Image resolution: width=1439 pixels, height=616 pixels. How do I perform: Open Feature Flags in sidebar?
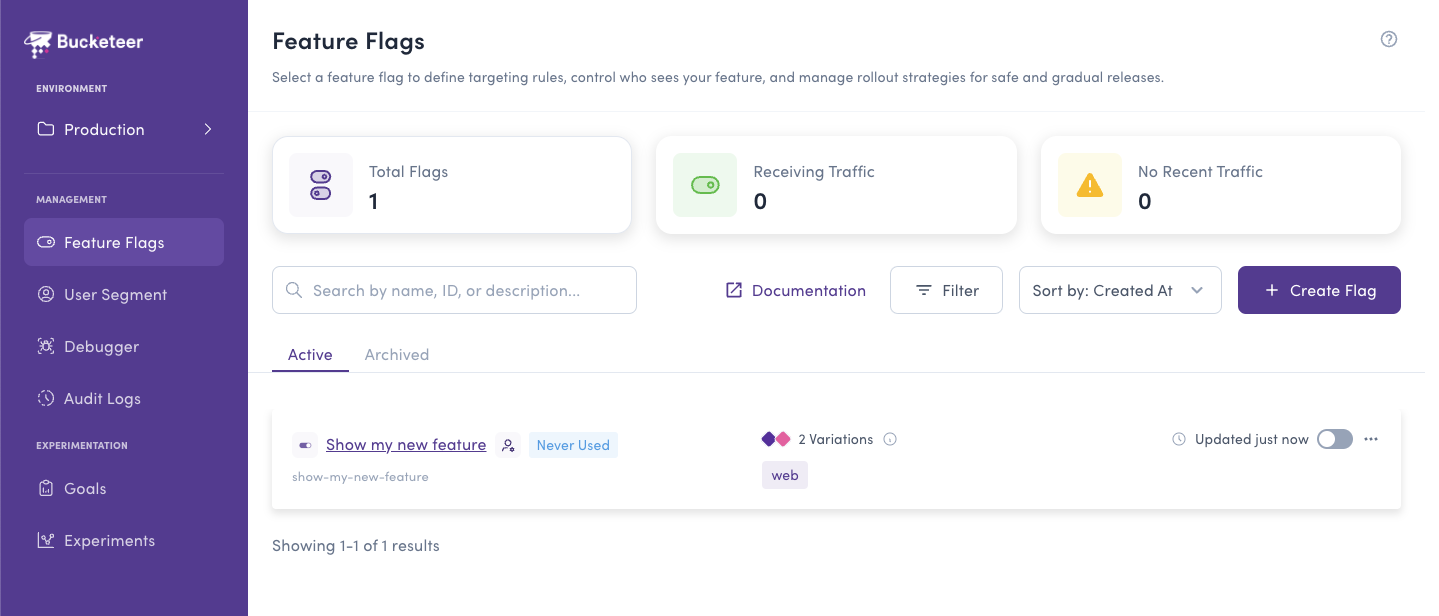124,242
